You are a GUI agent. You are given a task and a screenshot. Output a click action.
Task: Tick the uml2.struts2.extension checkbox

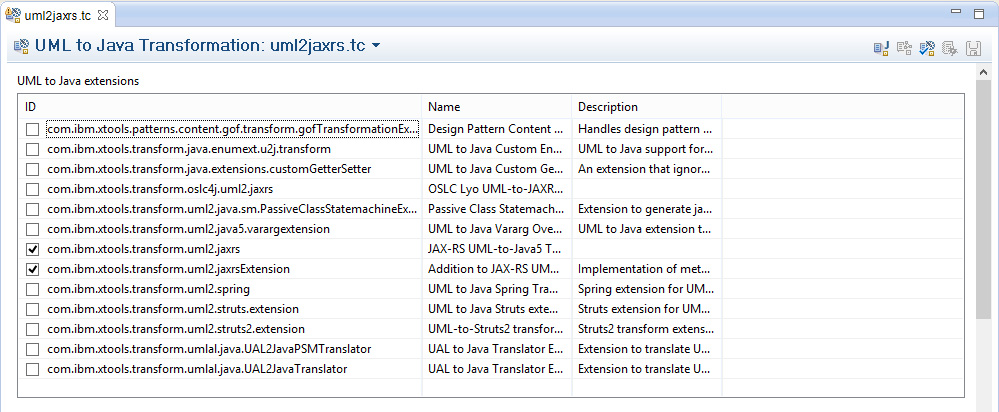coord(32,329)
